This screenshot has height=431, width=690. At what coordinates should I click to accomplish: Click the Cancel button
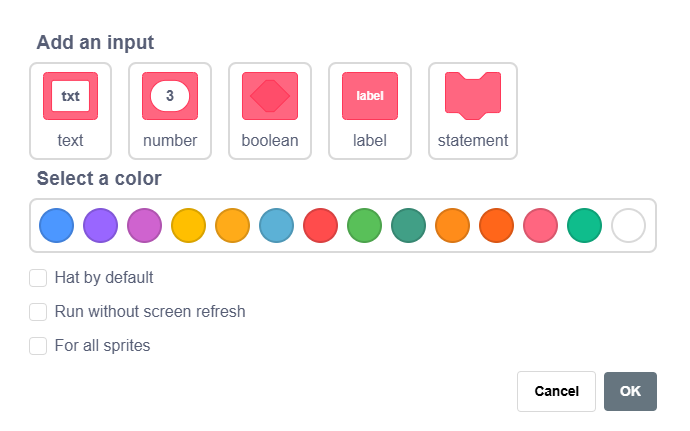(x=556, y=391)
